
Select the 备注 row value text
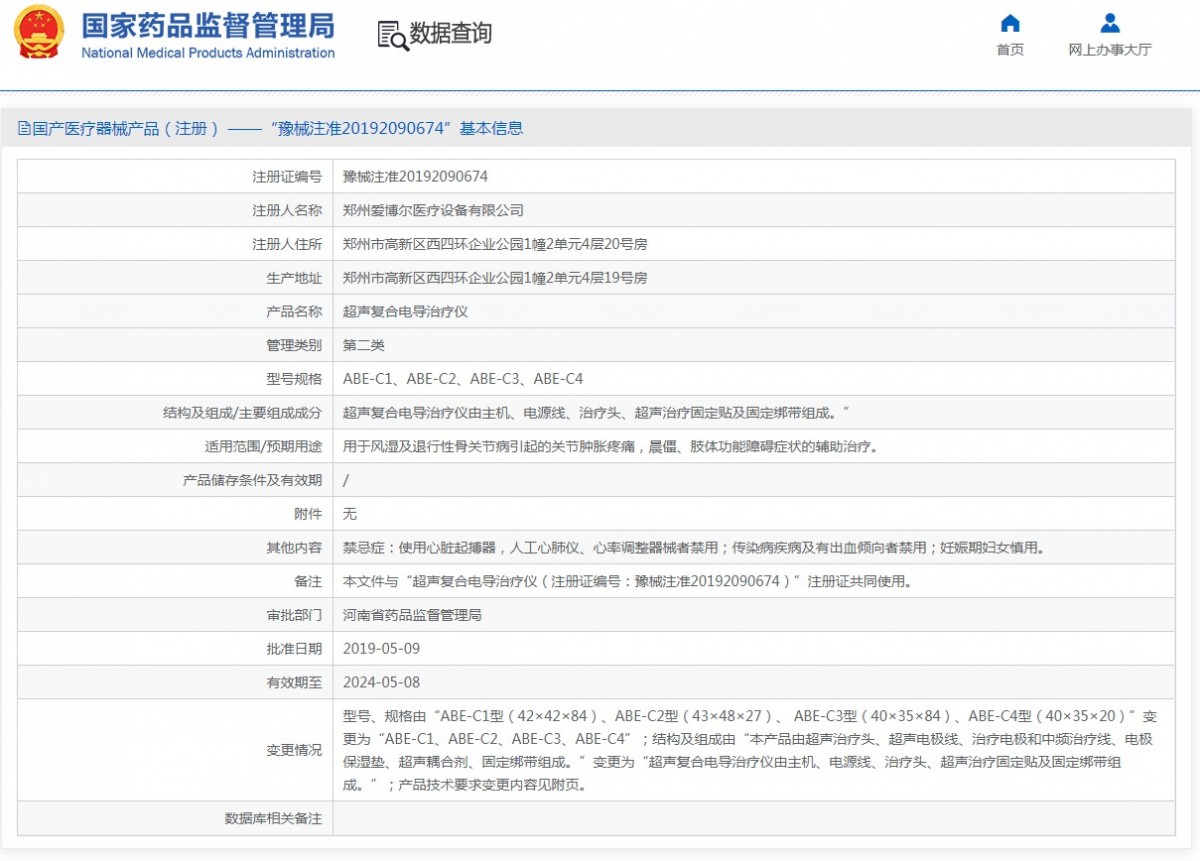click(627, 581)
